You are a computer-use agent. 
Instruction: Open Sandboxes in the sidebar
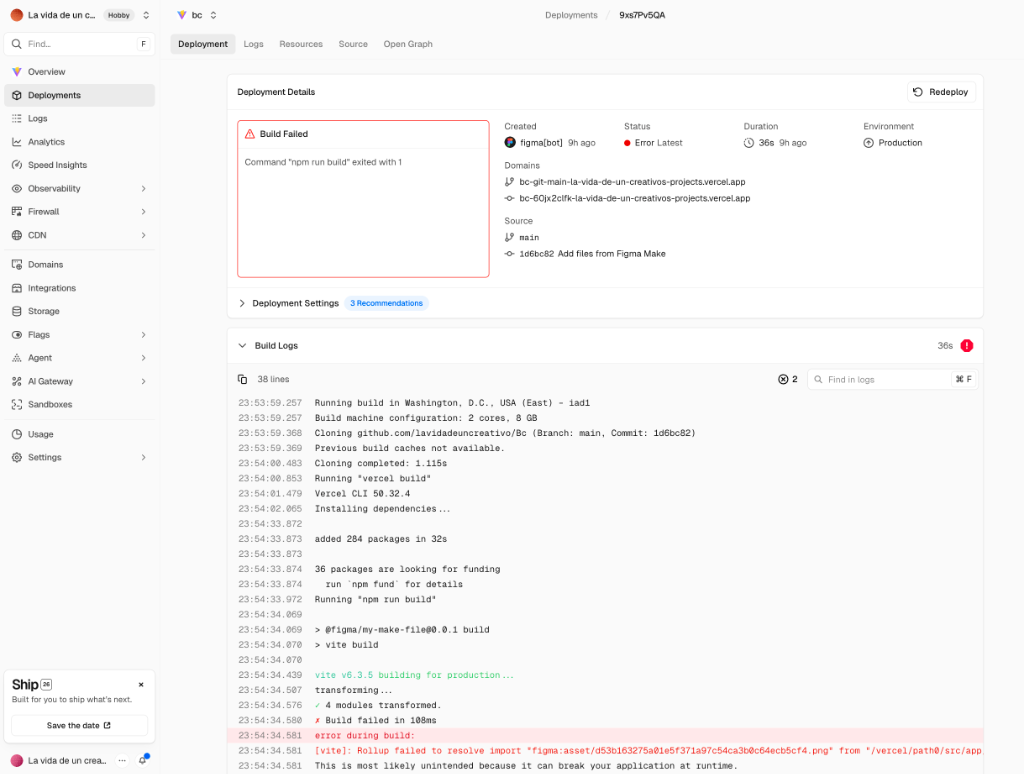pyautogui.click(x=50, y=404)
